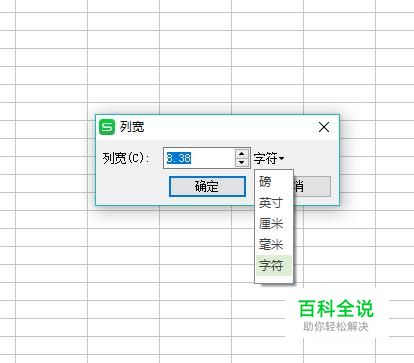
Task: Select 磅 from the unit list
Action: (x=274, y=182)
